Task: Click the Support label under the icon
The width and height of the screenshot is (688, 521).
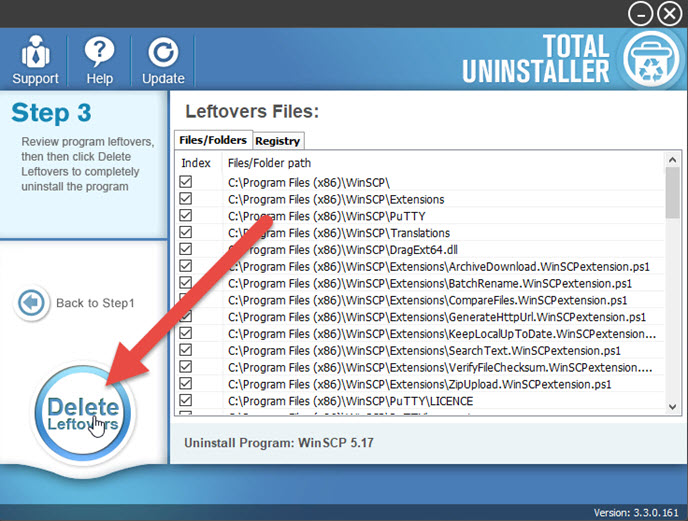Action: coord(35,79)
